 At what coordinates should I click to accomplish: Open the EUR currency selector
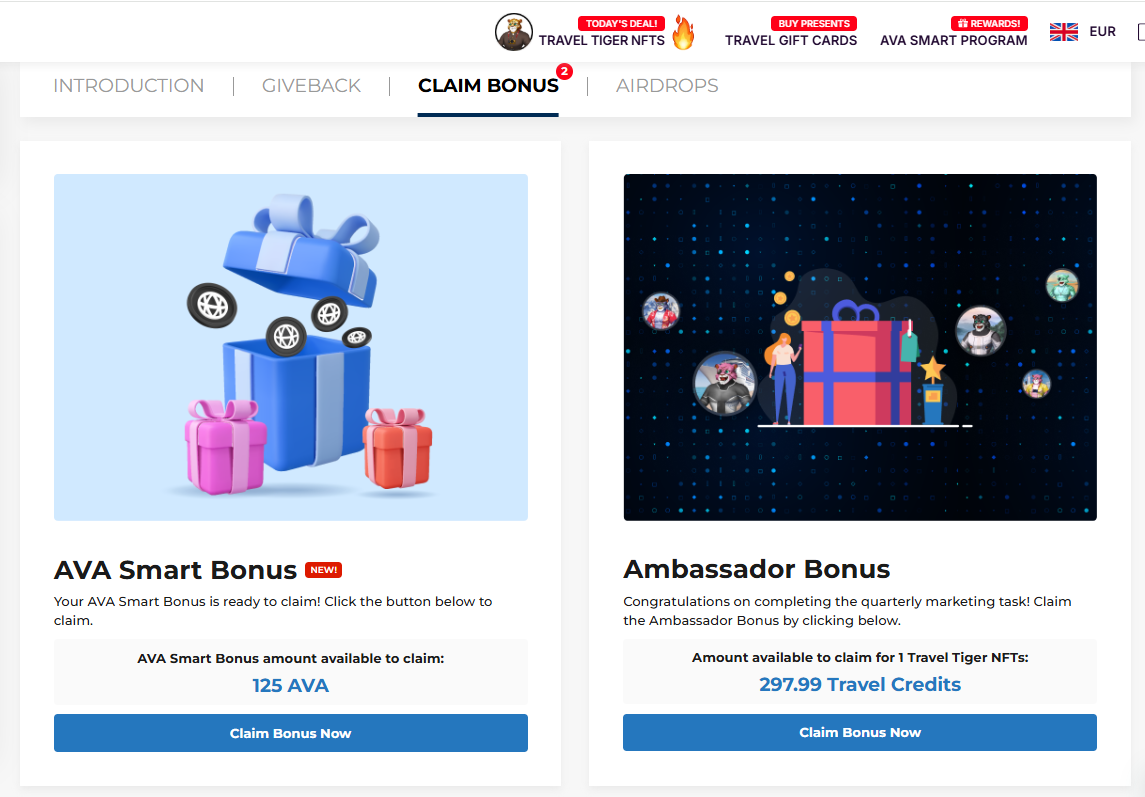click(1102, 31)
